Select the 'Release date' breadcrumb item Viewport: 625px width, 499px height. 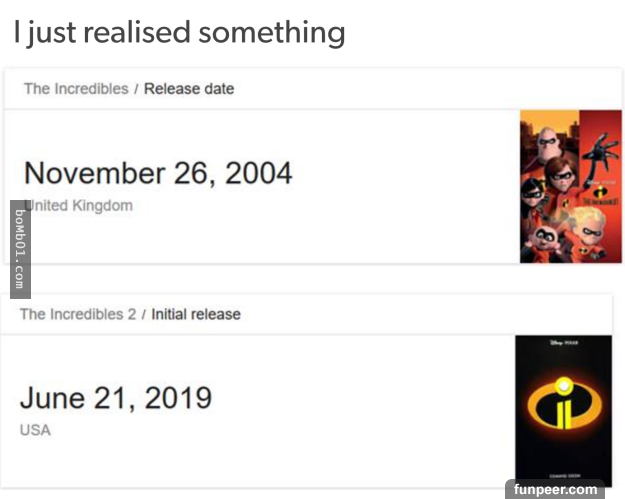(189, 89)
